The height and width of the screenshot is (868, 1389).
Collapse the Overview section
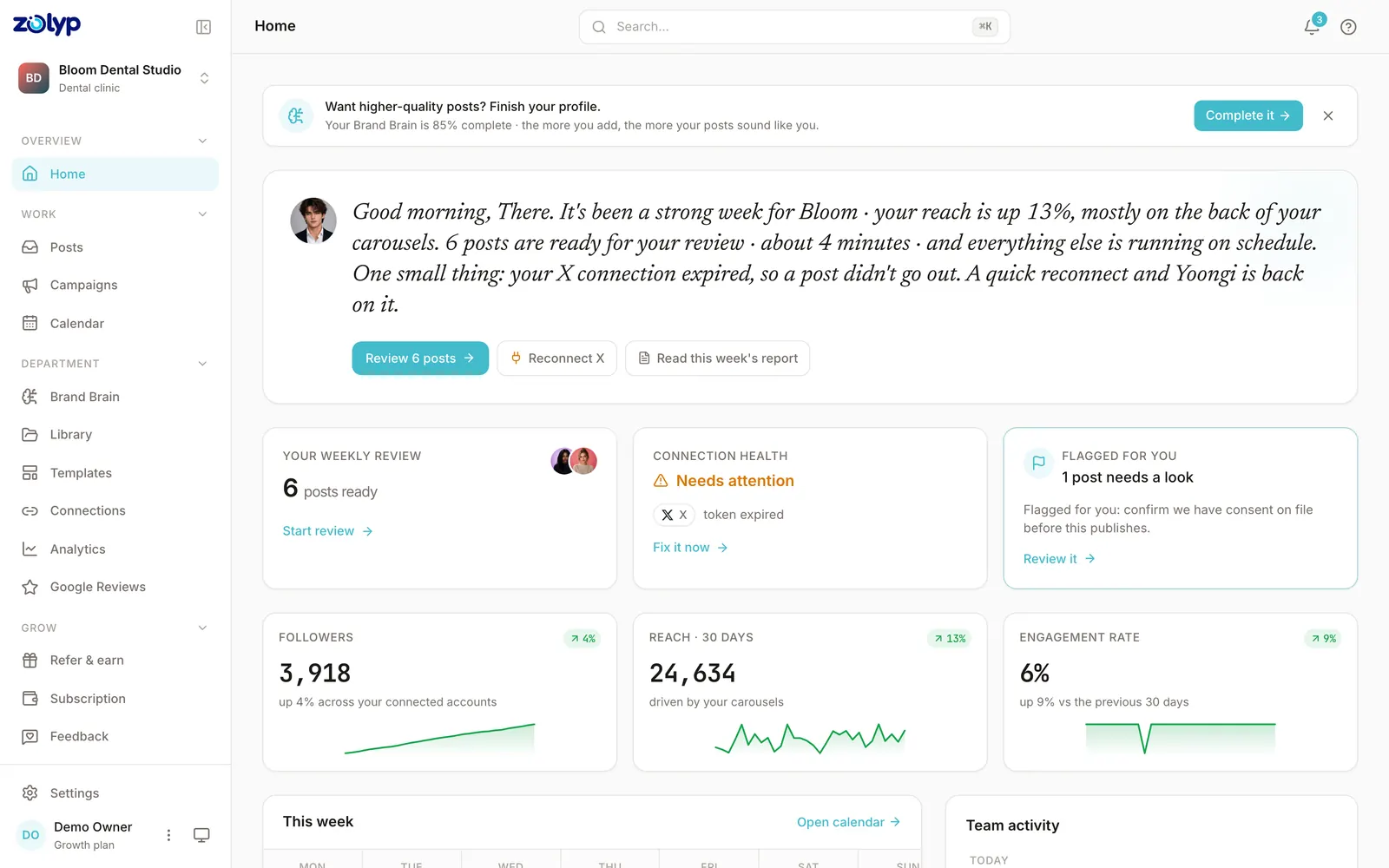point(202,141)
